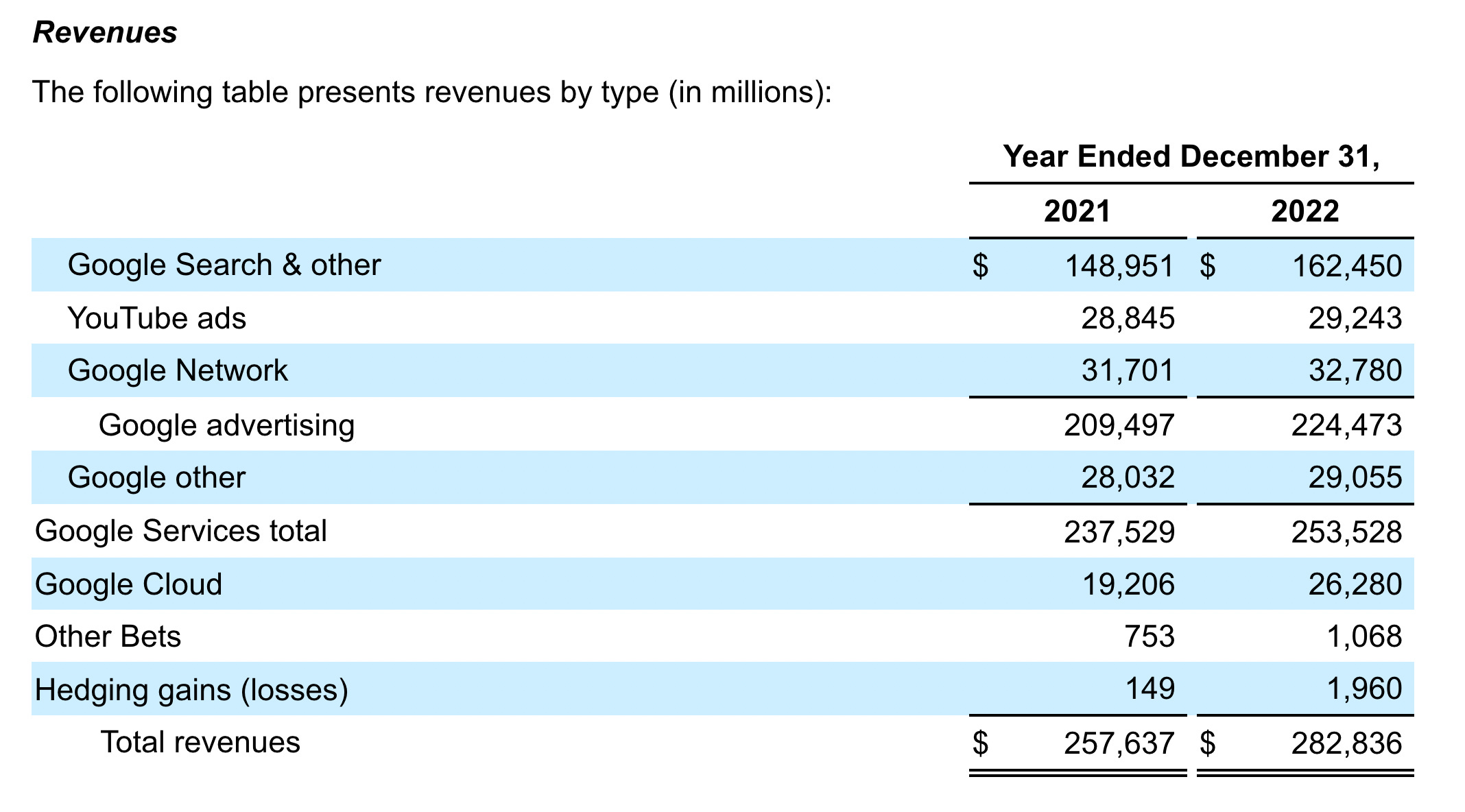Click the 'Google Network' row label
The image size is (1465, 812).
click(x=178, y=370)
